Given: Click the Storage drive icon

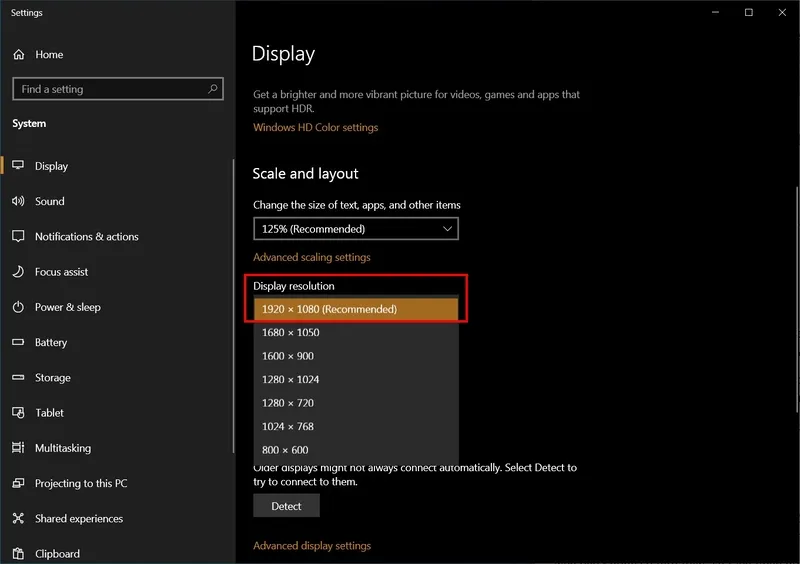Looking at the screenshot, I should 18,378.
